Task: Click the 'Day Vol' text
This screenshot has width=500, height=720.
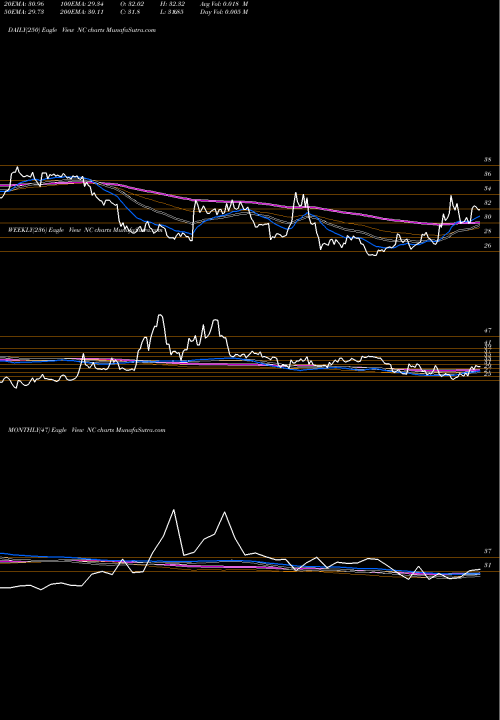Action: (224, 12)
